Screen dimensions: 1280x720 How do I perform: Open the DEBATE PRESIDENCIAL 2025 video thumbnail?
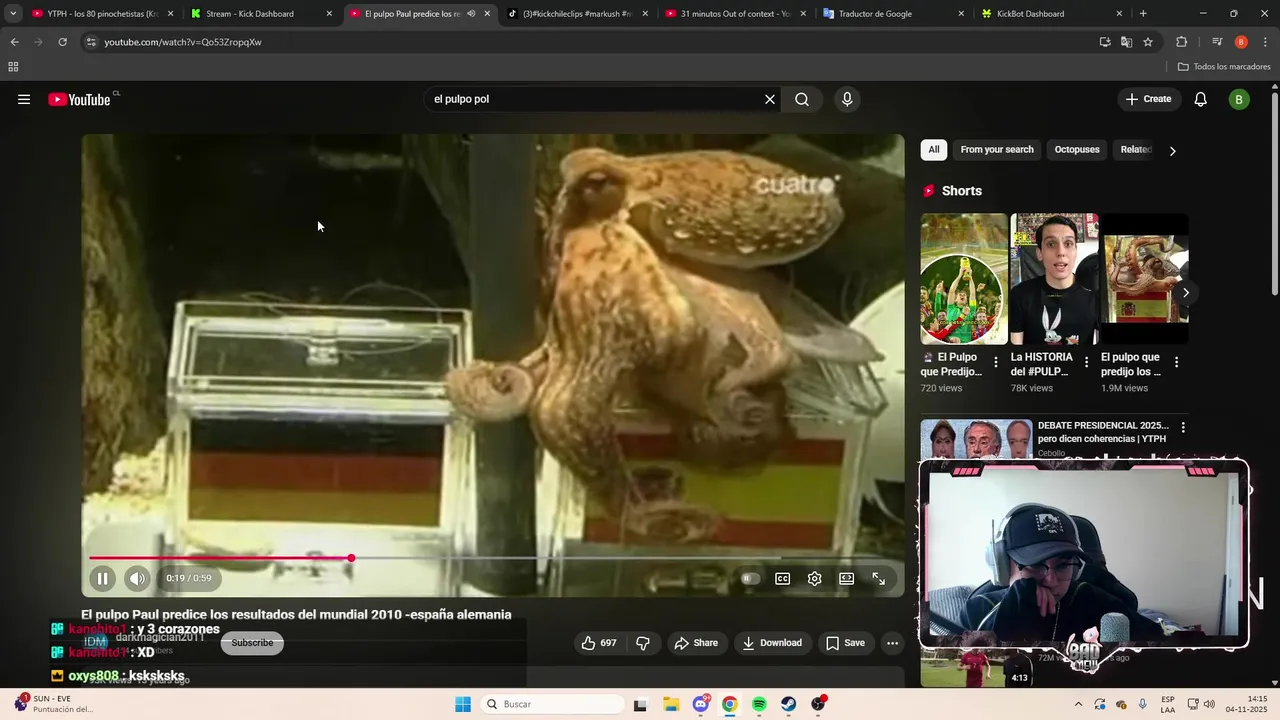tap(976, 439)
